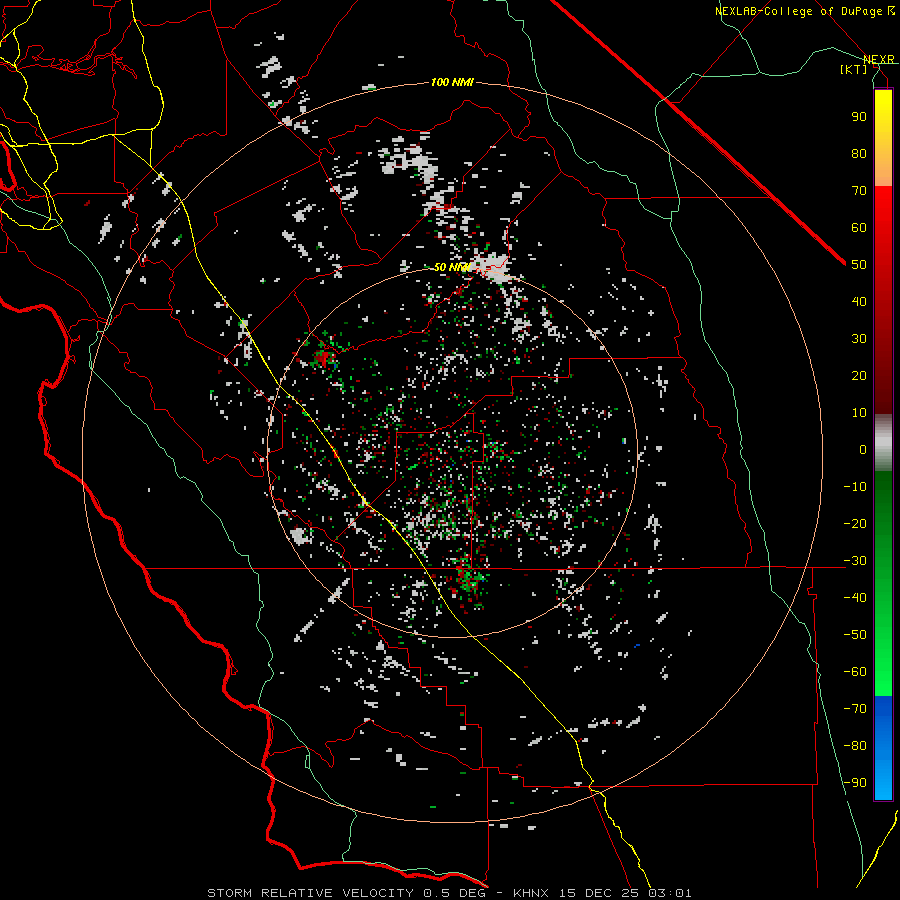
Task: Select the -20 value on velocity scale
Action: point(855,523)
